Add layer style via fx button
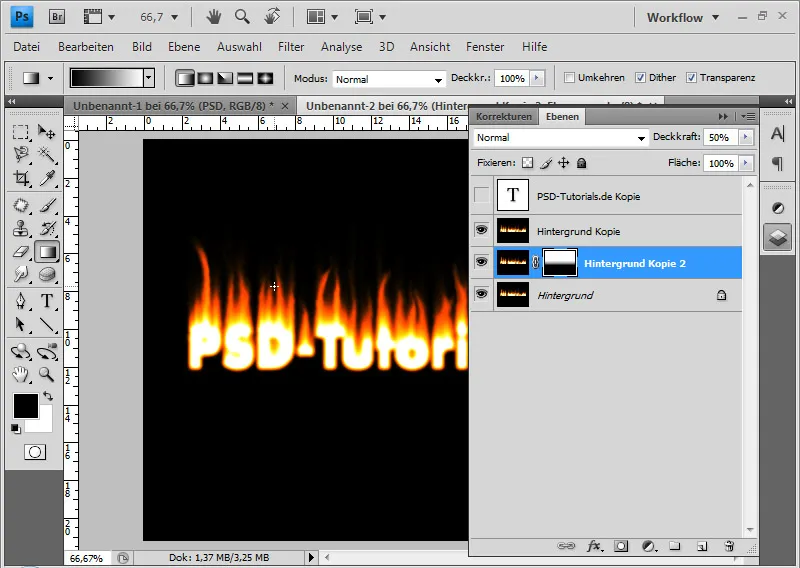800x568 pixels. [594, 547]
